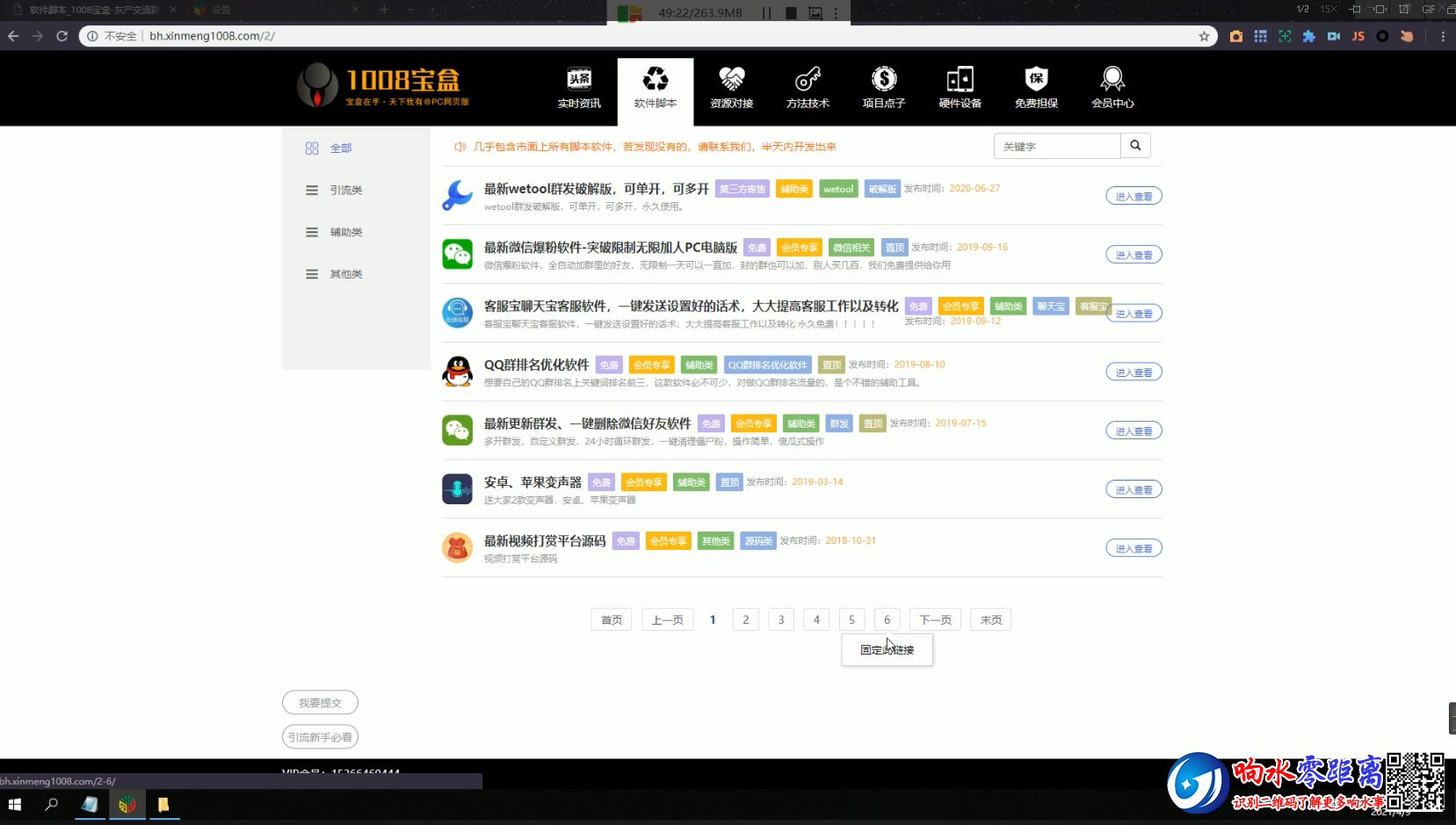Go to 首页 first page
The image size is (1456, 825).
click(x=612, y=619)
